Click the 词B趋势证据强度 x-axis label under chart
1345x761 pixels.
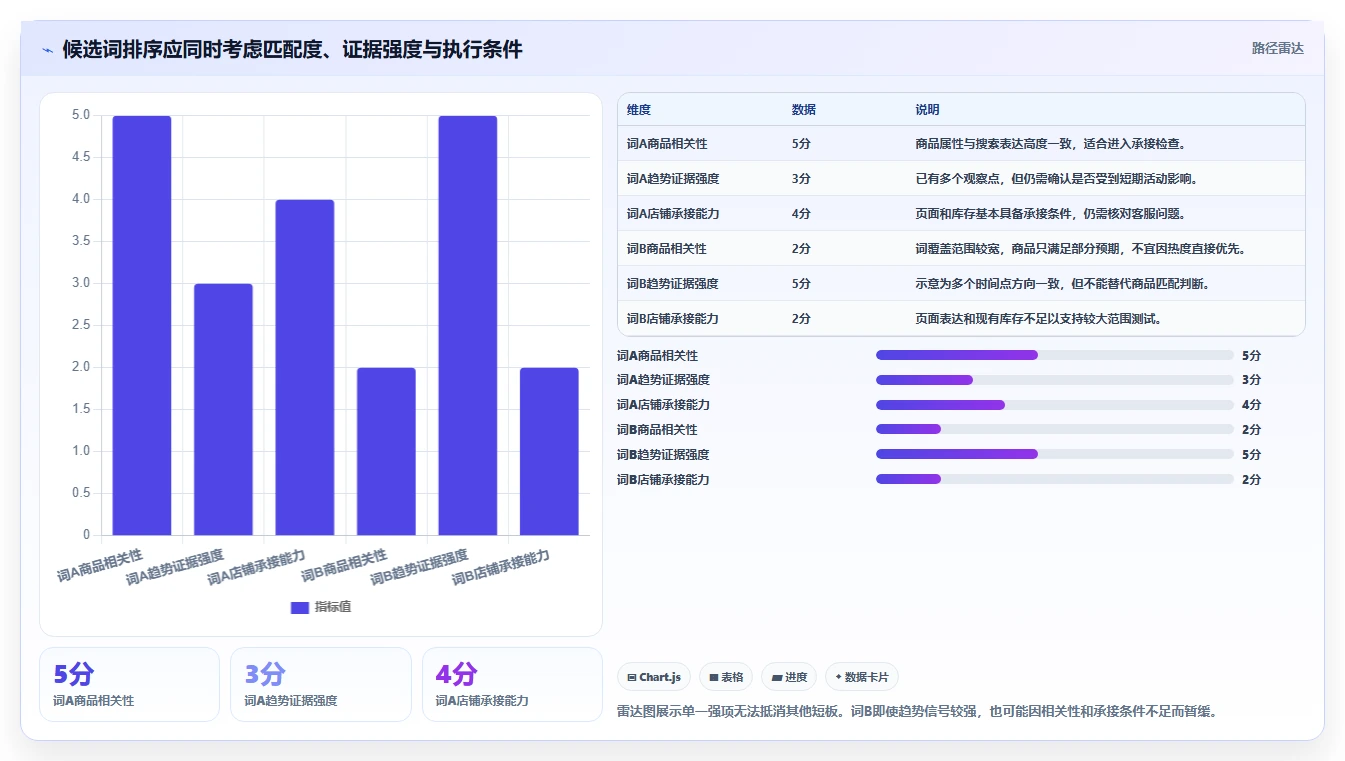pos(419,568)
